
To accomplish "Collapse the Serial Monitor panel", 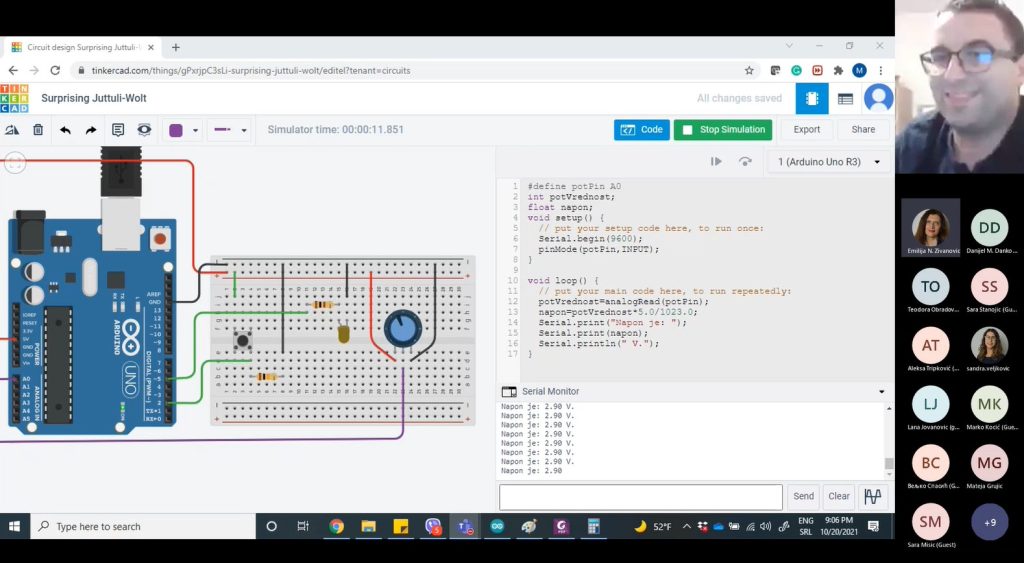I will (881, 392).
